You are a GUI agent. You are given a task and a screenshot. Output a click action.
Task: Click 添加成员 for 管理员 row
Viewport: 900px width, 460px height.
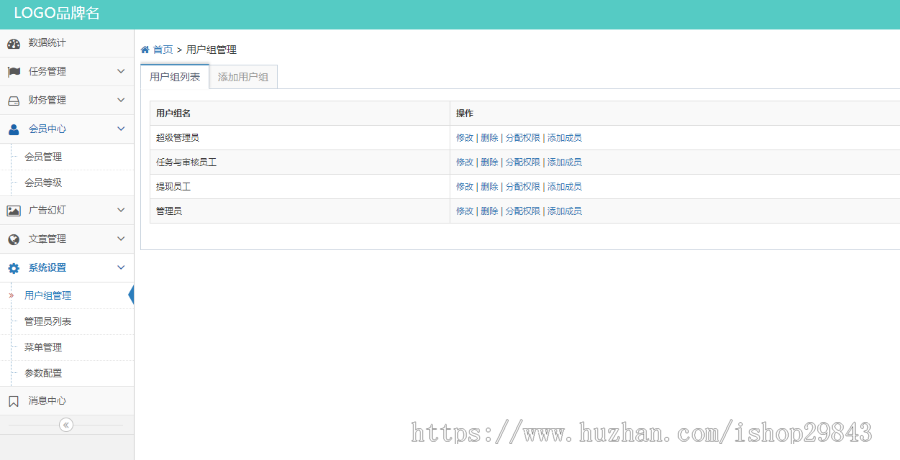tap(564, 211)
